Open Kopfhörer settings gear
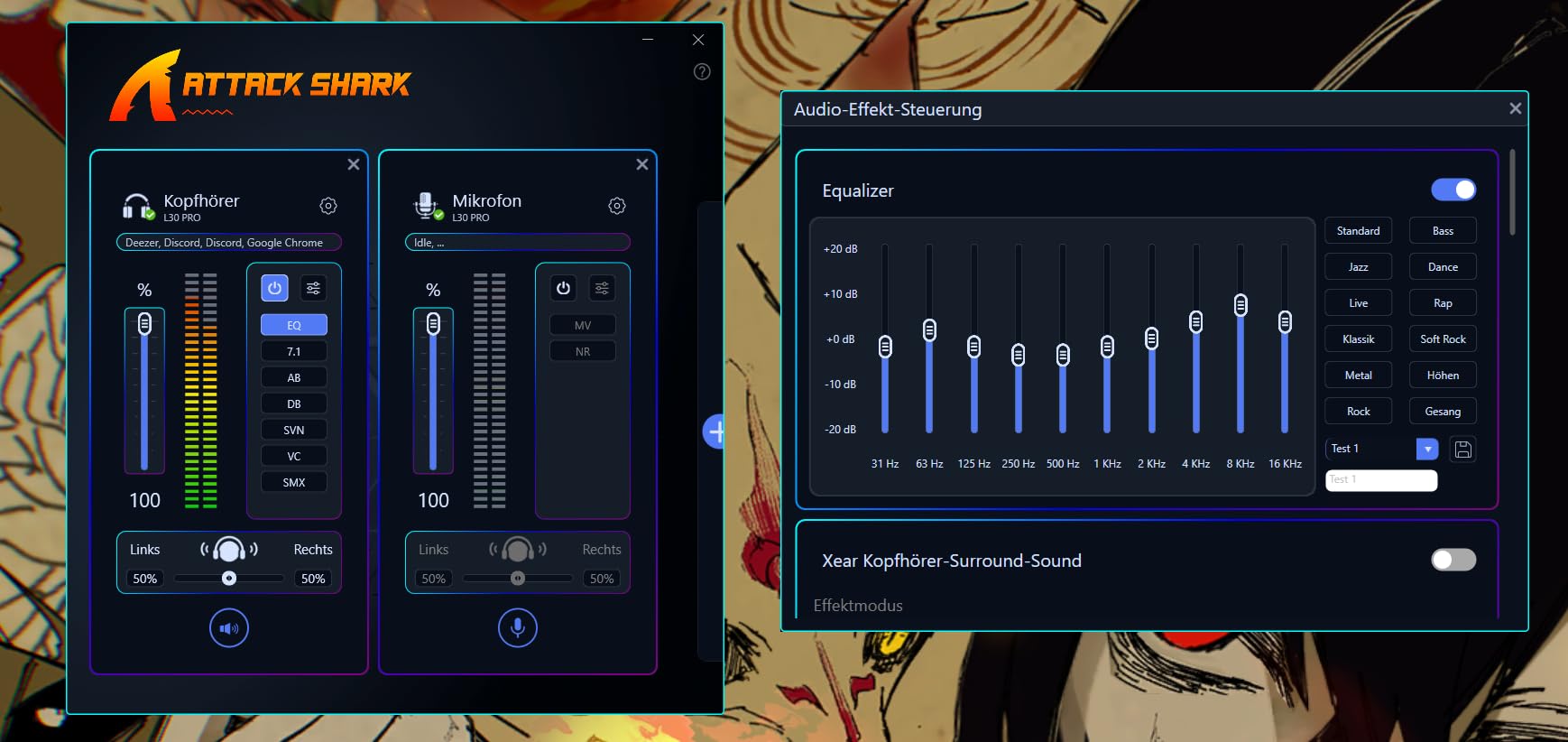 (x=328, y=206)
